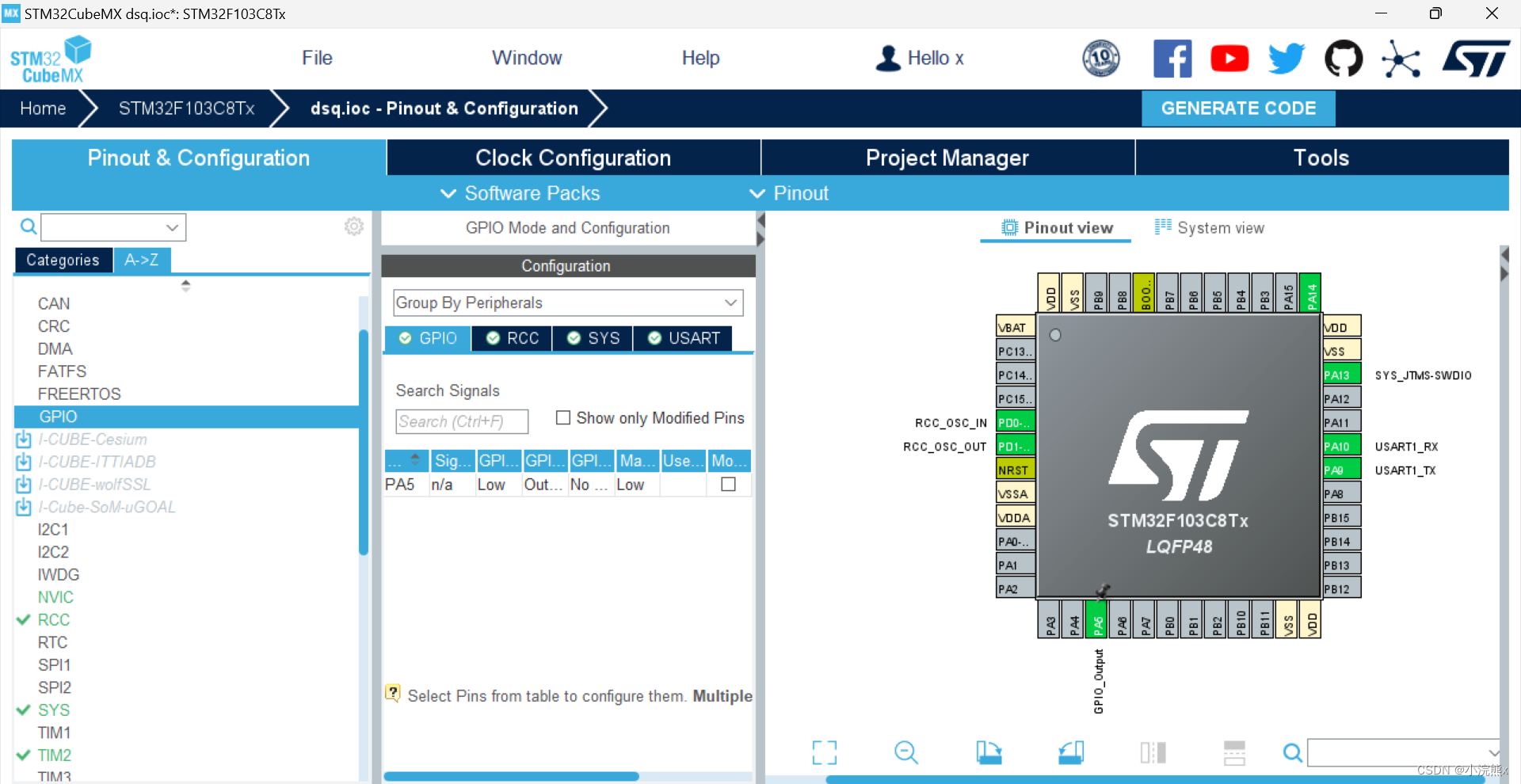The width and height of the screenshot is (1521, 784).
Task: Open the Help menu
Action: 700,58
